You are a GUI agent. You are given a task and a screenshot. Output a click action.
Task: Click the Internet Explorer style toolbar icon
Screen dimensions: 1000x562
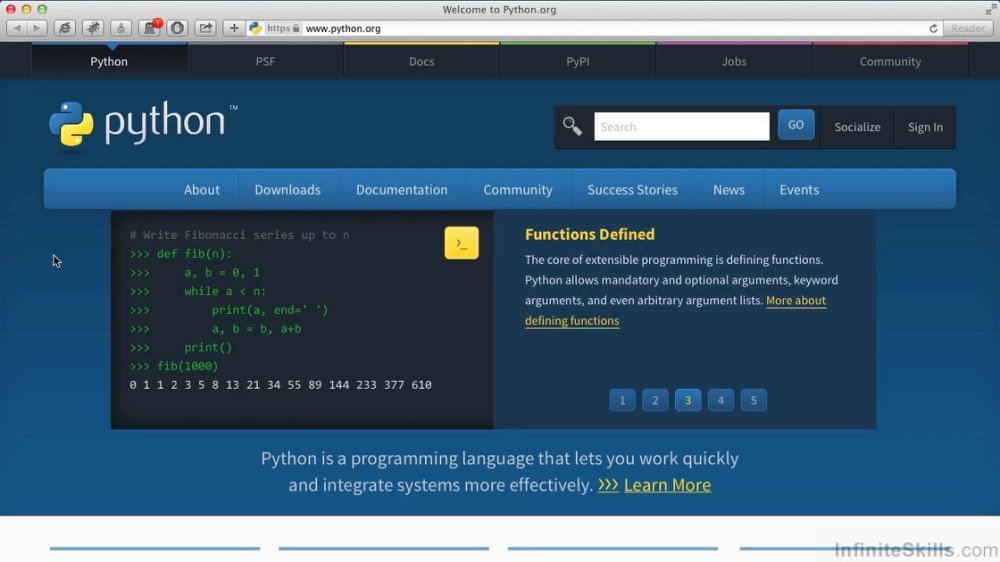point(65,28)
